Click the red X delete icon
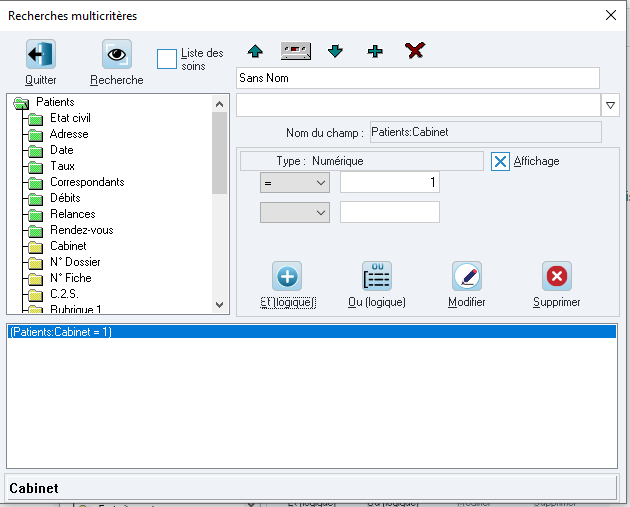 (415, 51)
